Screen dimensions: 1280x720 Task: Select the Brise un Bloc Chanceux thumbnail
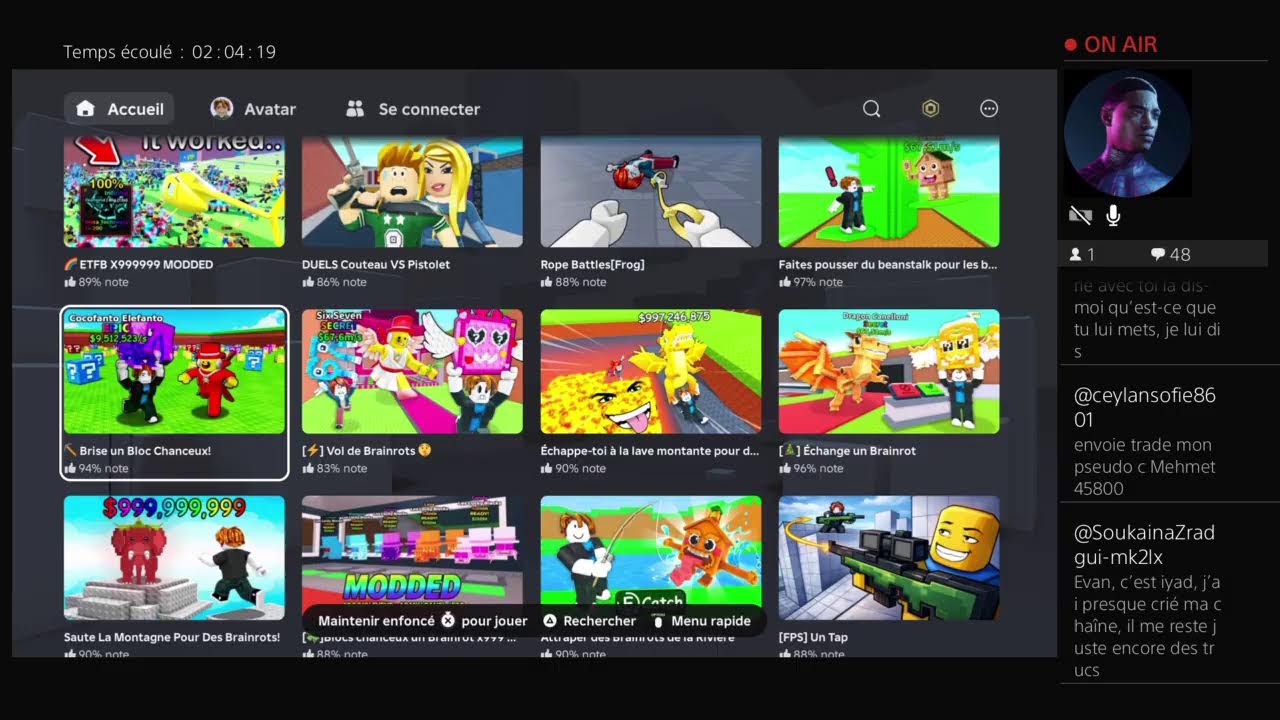point(174,371)
